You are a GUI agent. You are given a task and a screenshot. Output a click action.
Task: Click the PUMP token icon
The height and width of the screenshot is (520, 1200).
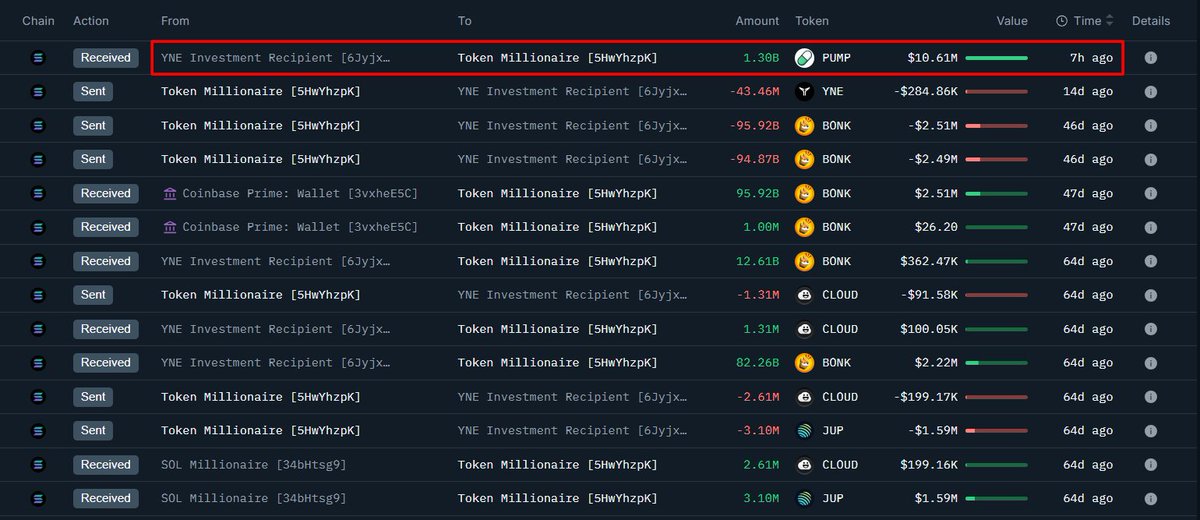point(805,58)
